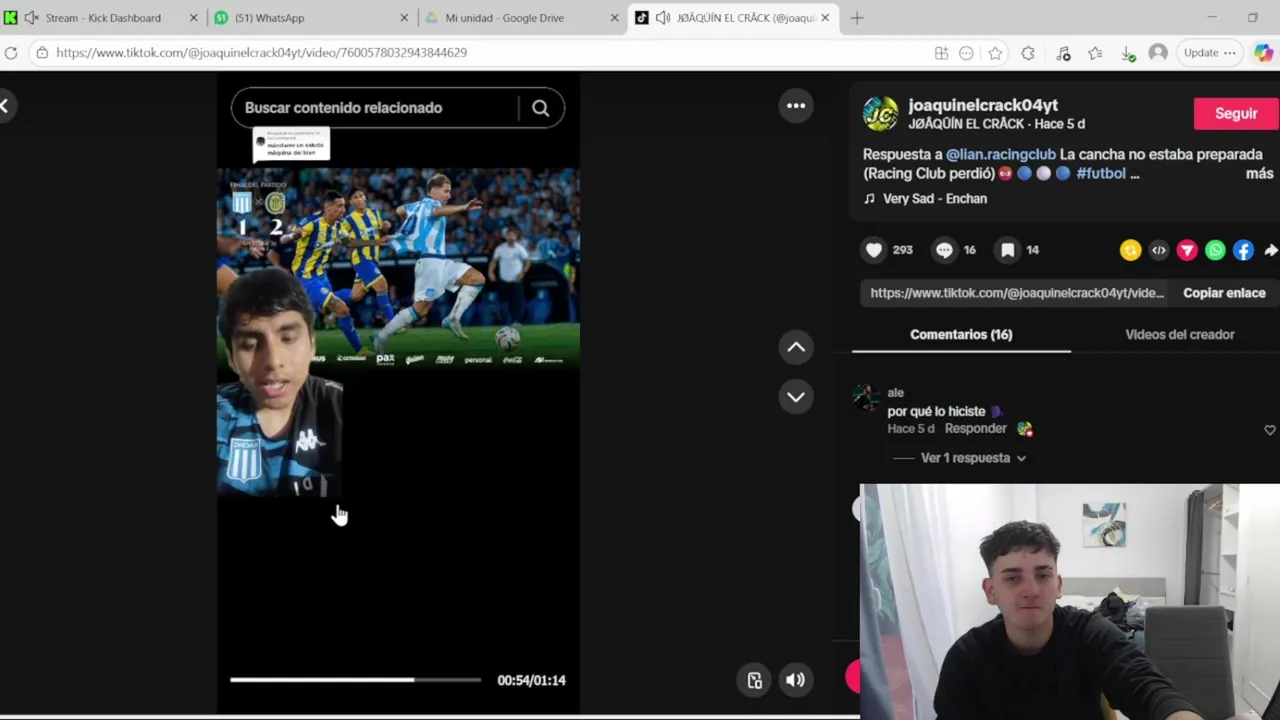Close the WhatsApp browser tab
The width and height of the screenshot is (1280, 720).
404,18
